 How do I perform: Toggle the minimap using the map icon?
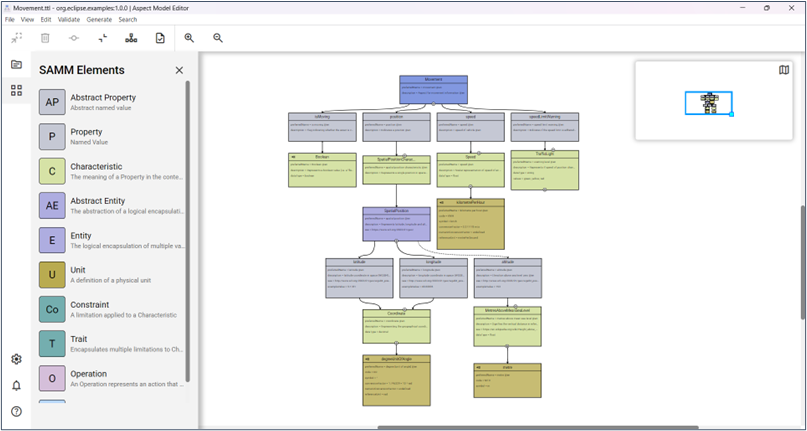coord(784,70)
